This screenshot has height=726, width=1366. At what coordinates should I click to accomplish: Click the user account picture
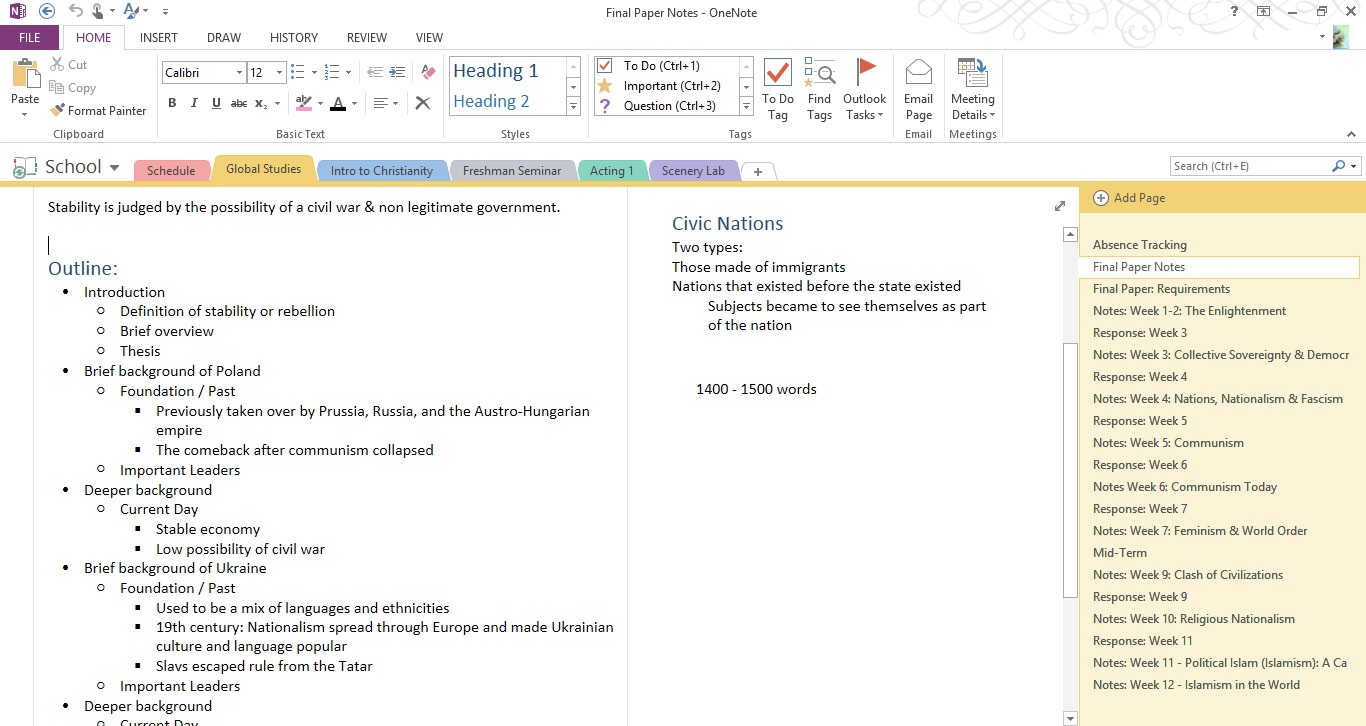click(x=1342, y=37)
